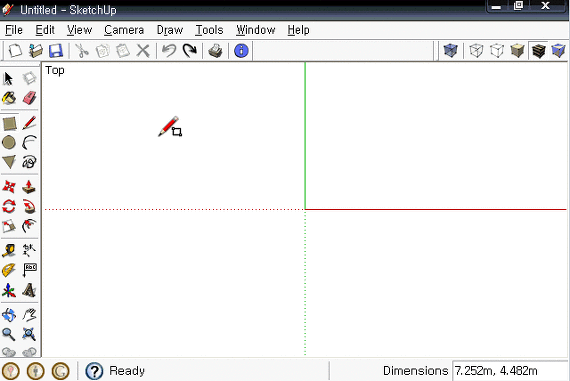Open the Edit menu
Screen dimensions: 570x381
click(x=45, y=30)
